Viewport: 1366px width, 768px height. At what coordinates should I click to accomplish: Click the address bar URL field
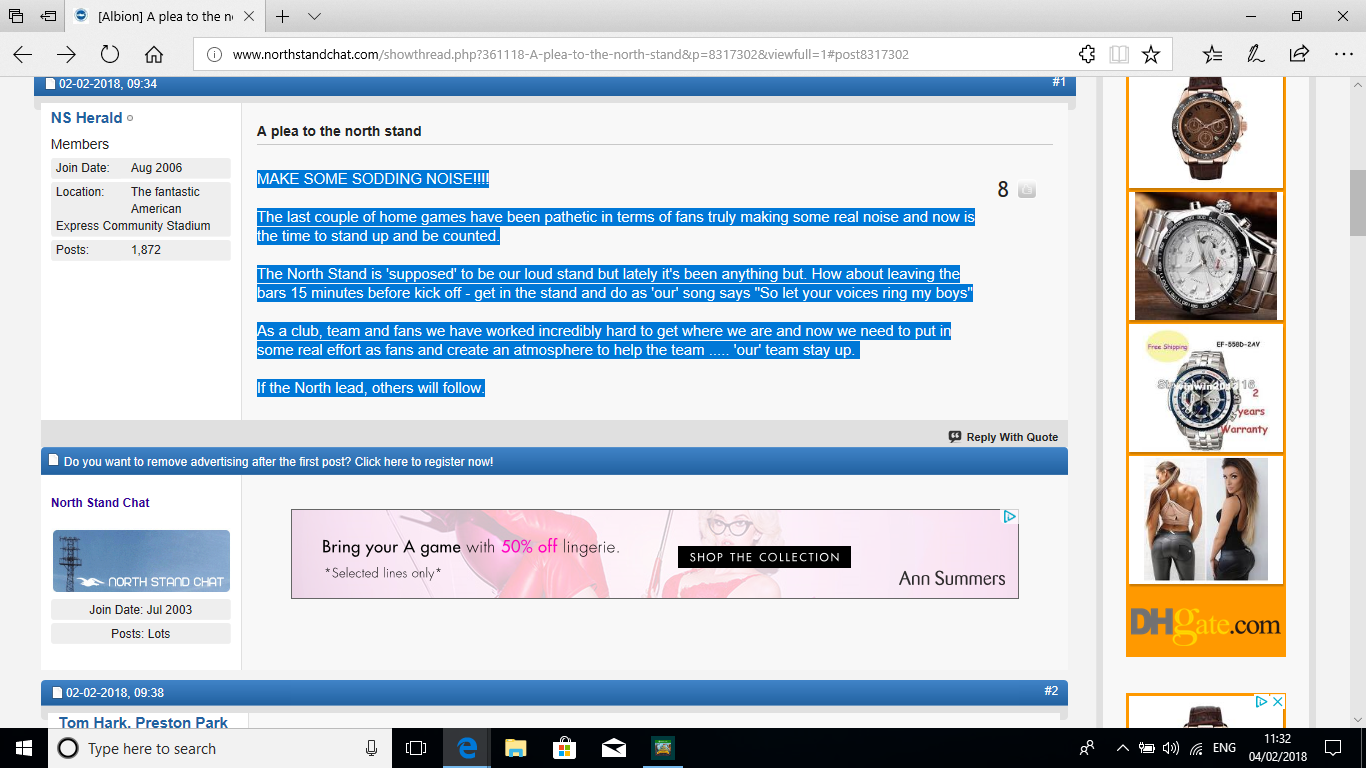(640, 54)
